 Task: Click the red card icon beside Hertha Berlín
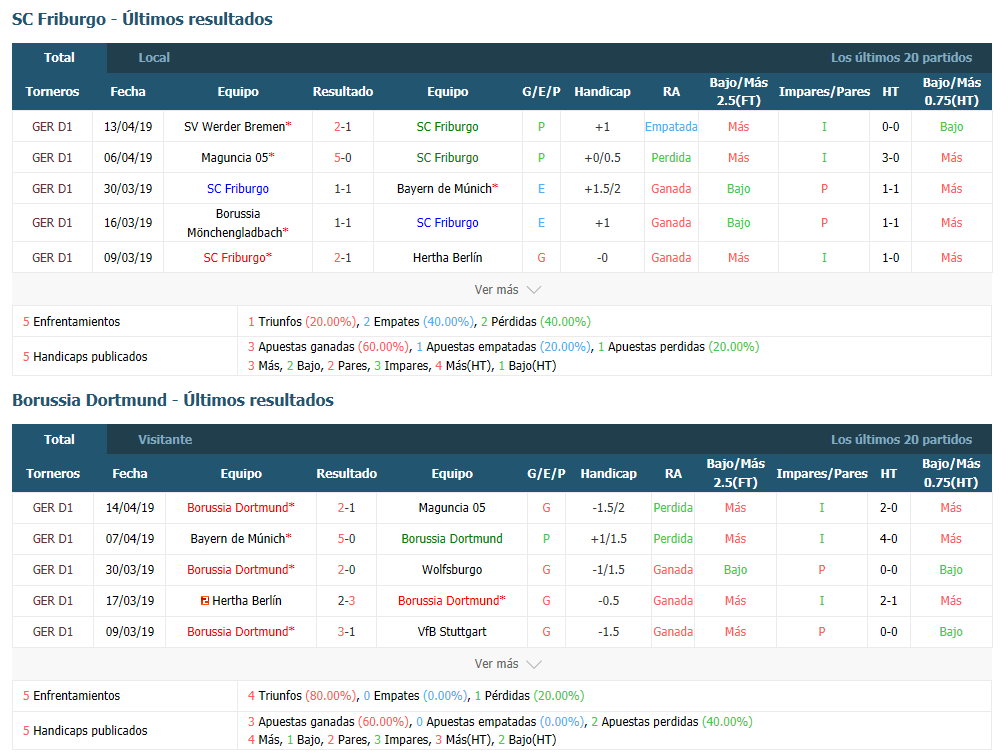[205, 601]
